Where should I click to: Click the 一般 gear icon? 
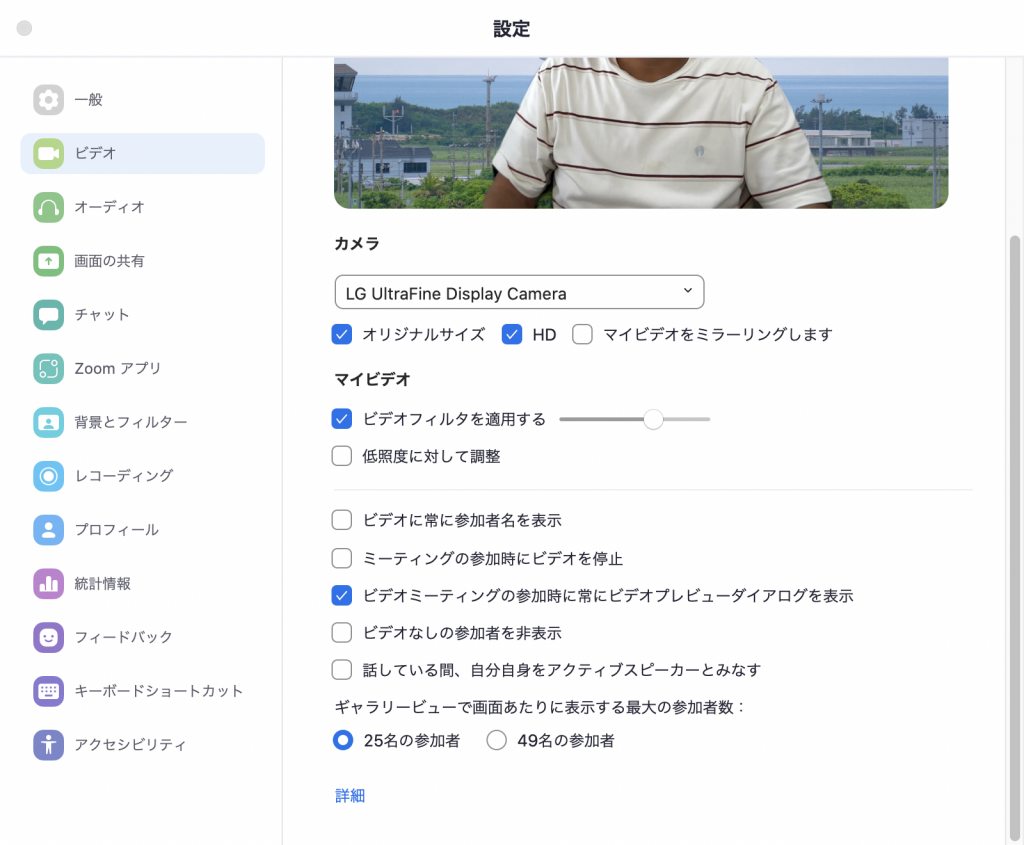pos(48,100)
